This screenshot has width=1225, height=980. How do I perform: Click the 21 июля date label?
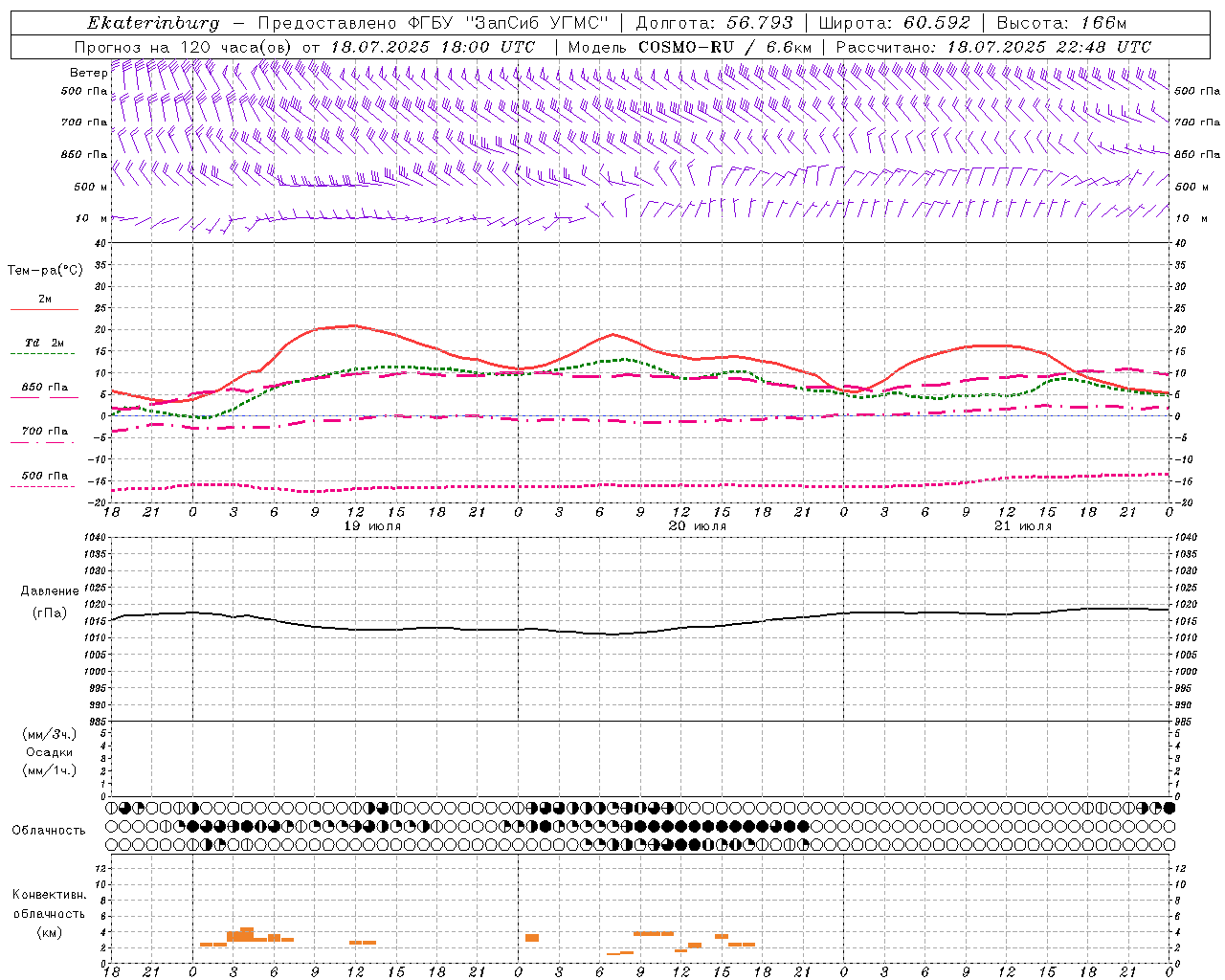1023,526
